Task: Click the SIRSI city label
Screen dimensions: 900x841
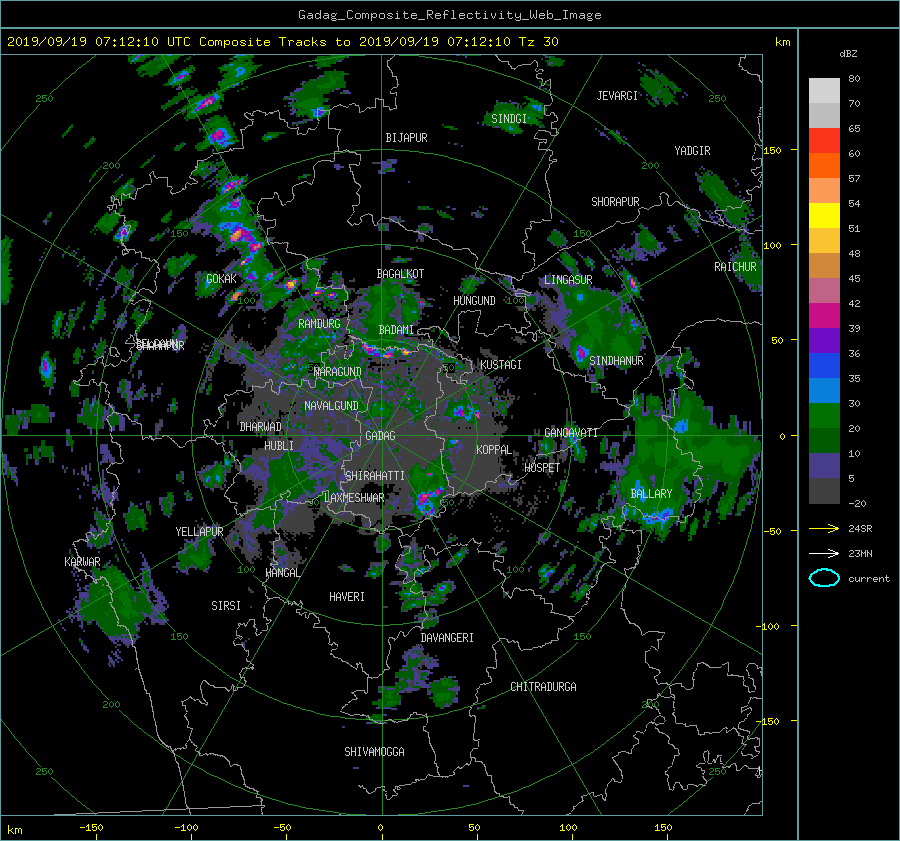Action: click(226, 606)
